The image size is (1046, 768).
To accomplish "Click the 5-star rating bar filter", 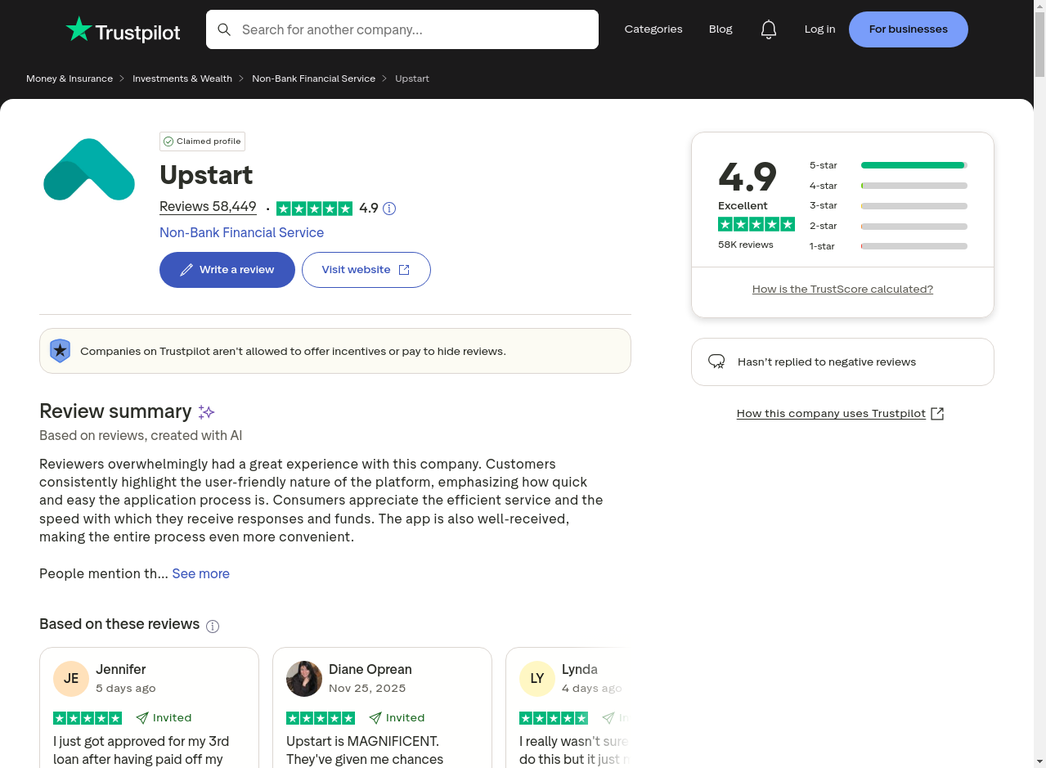I will click(912, 165).
